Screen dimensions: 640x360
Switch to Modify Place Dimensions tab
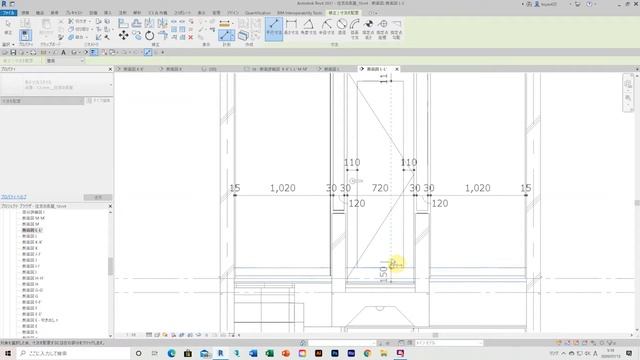pyautogui.click(x=344, y=13)
